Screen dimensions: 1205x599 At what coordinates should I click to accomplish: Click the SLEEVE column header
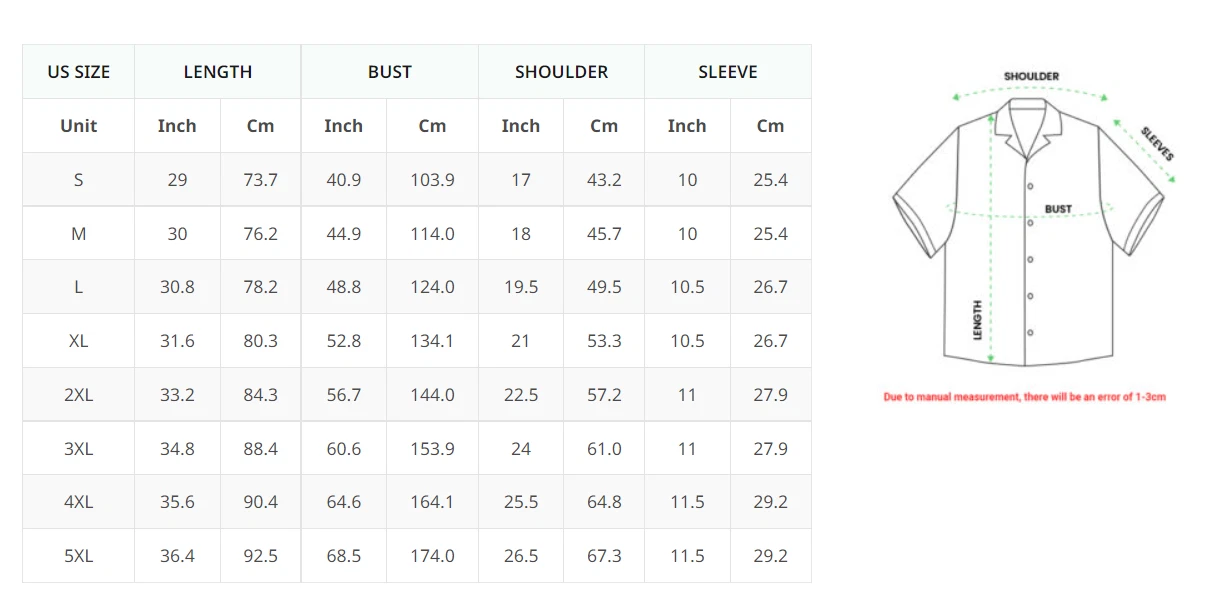point(728,72)
